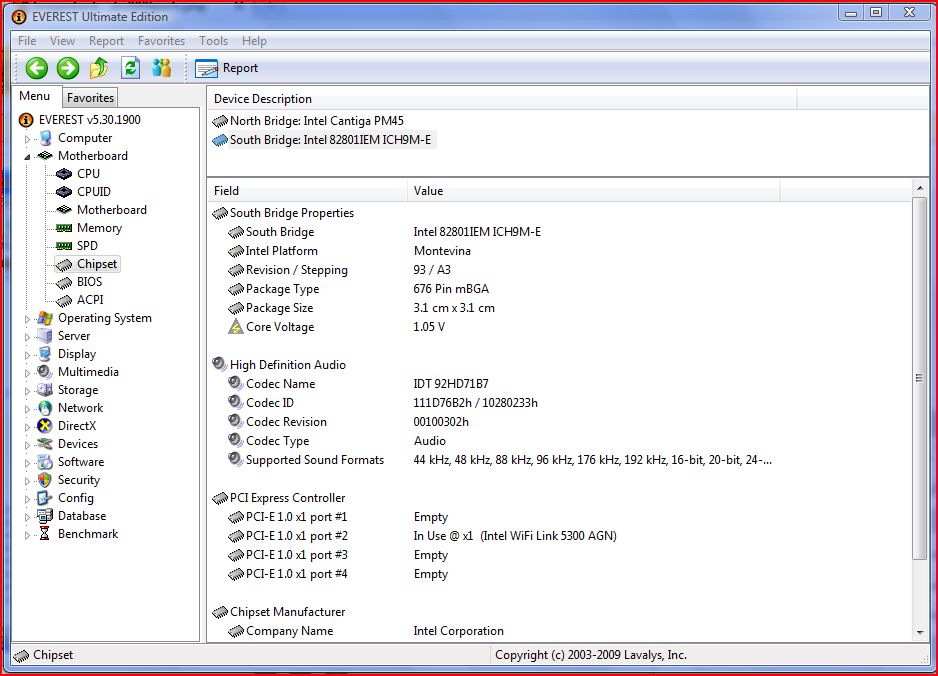Select the CPU chip icon in tree
Viewport: 938px width, 676px height.
coord(64,174)
